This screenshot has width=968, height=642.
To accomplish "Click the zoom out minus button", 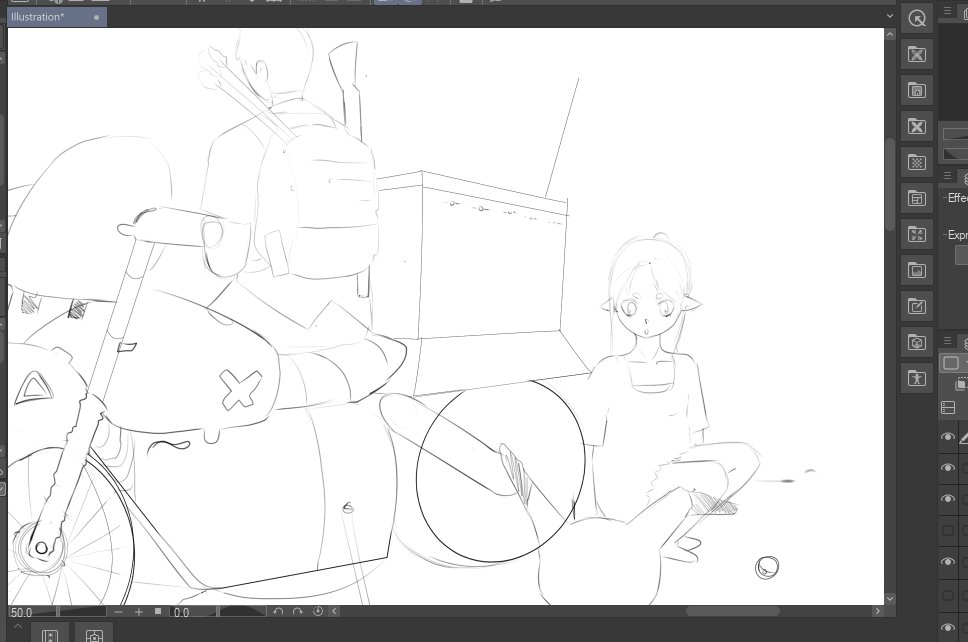I will point(119,612).
